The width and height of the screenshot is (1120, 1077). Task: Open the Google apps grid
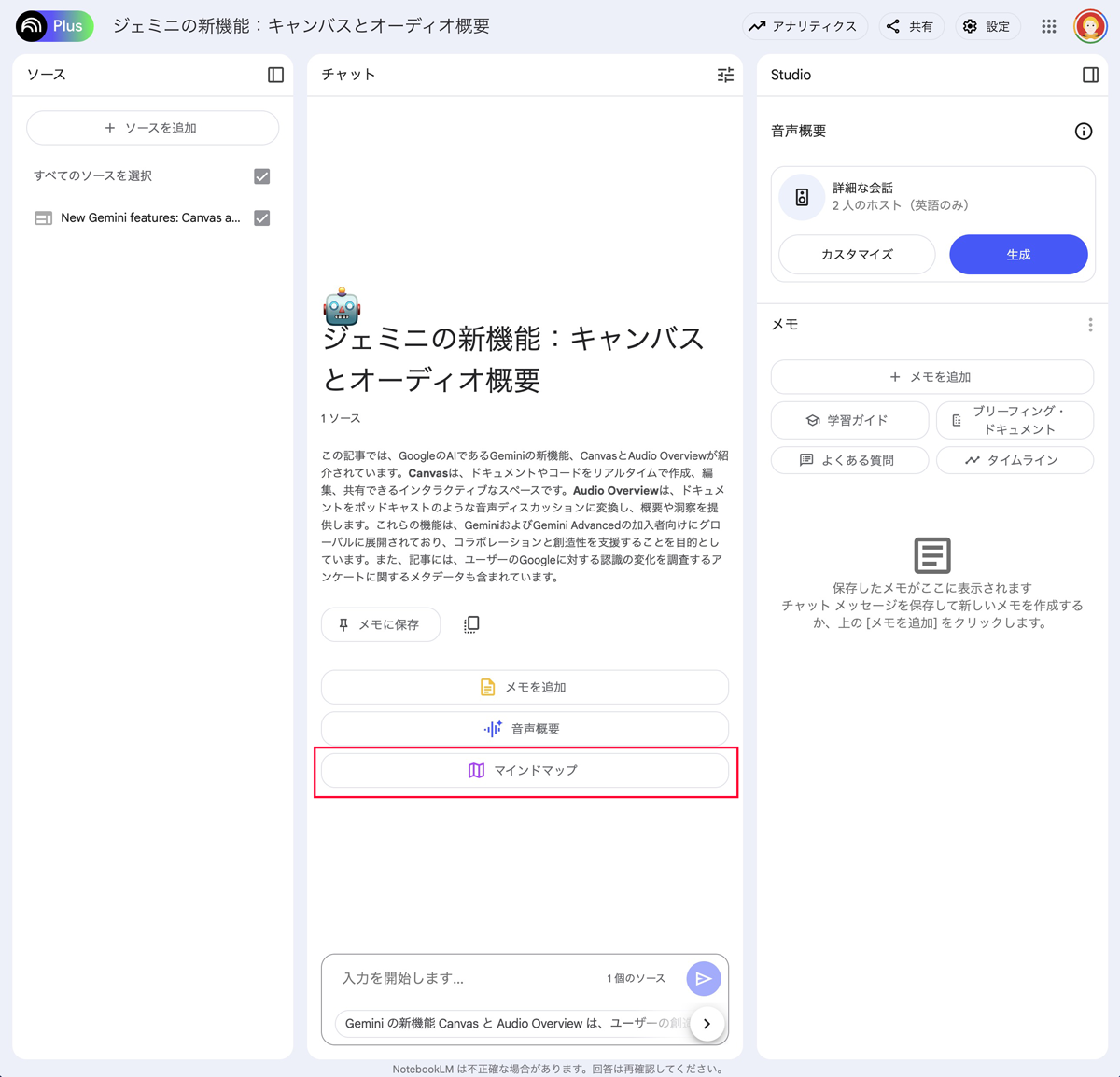1049,26
